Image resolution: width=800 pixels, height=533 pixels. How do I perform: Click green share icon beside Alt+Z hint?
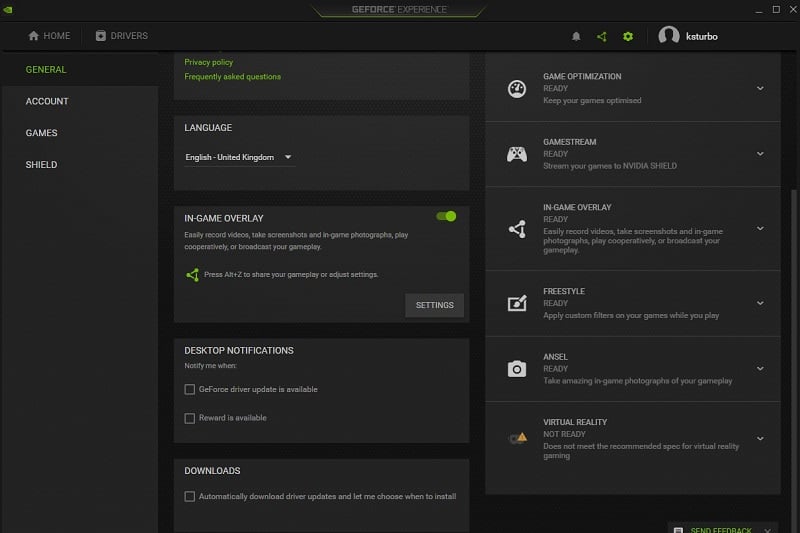tap(192, 275)
